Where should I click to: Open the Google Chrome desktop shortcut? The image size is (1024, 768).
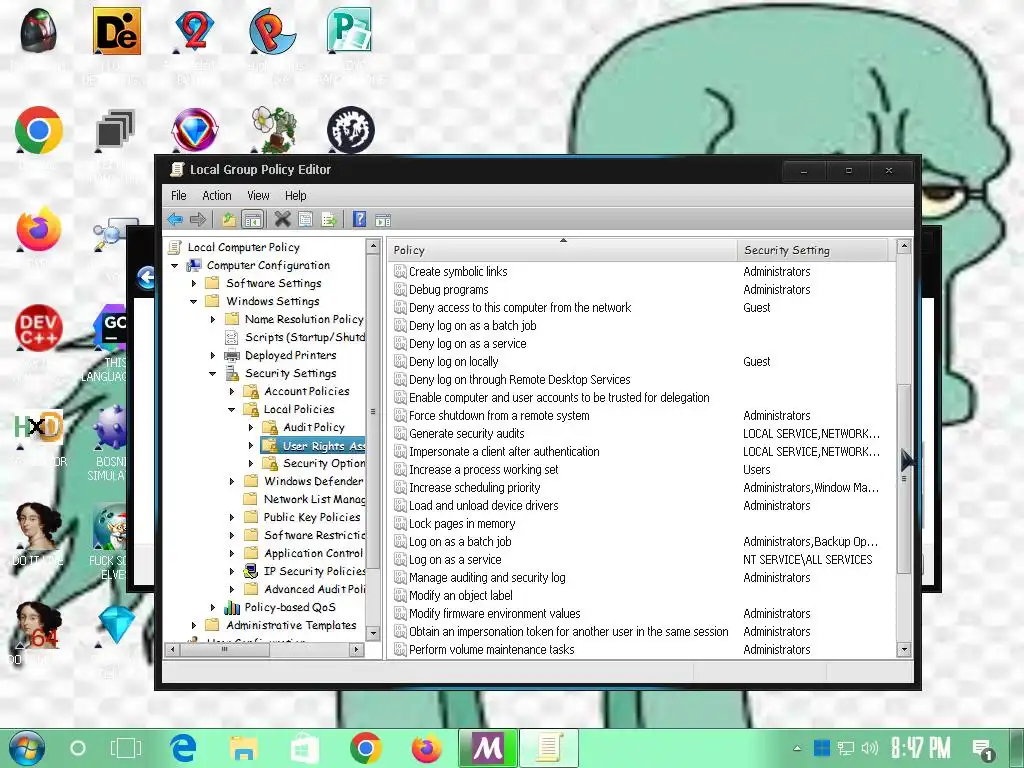(39, 130)
